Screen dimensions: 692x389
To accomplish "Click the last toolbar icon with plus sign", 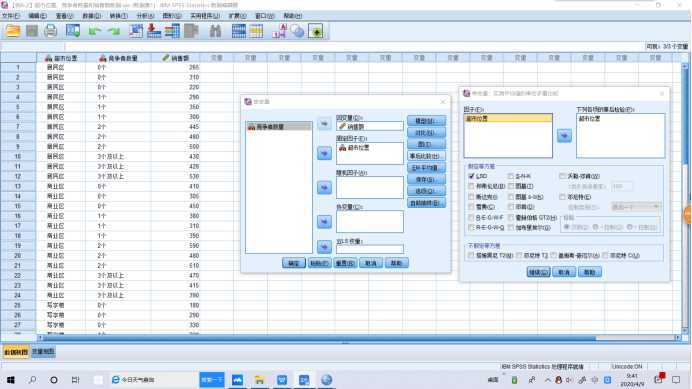I will tap(316, 31).
